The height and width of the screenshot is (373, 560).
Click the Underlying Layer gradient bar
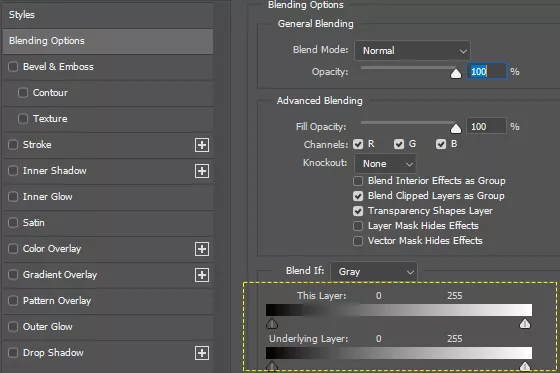(x=399, y=353)
